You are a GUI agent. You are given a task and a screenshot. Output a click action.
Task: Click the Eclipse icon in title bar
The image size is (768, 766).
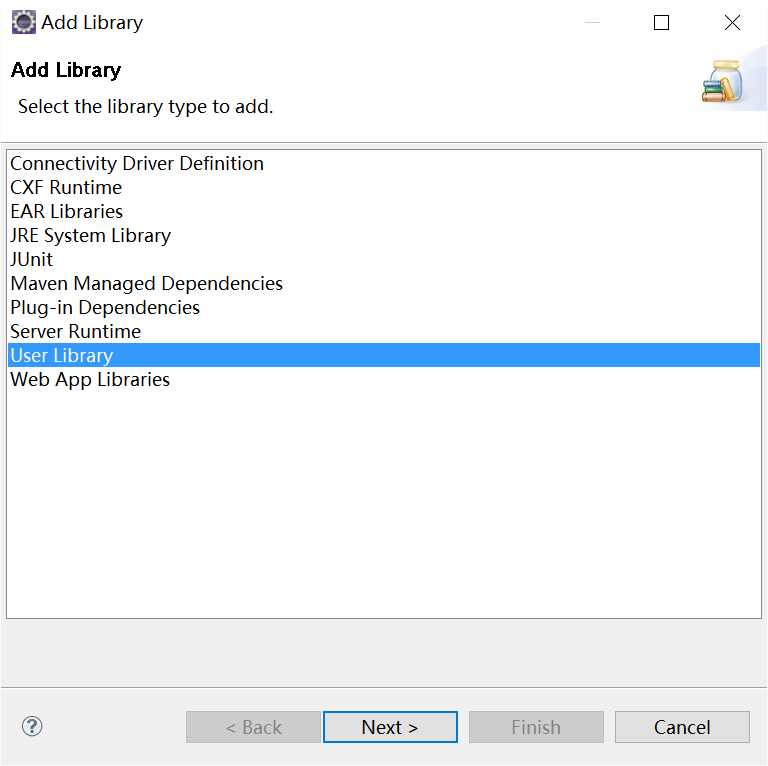(24, 22)
